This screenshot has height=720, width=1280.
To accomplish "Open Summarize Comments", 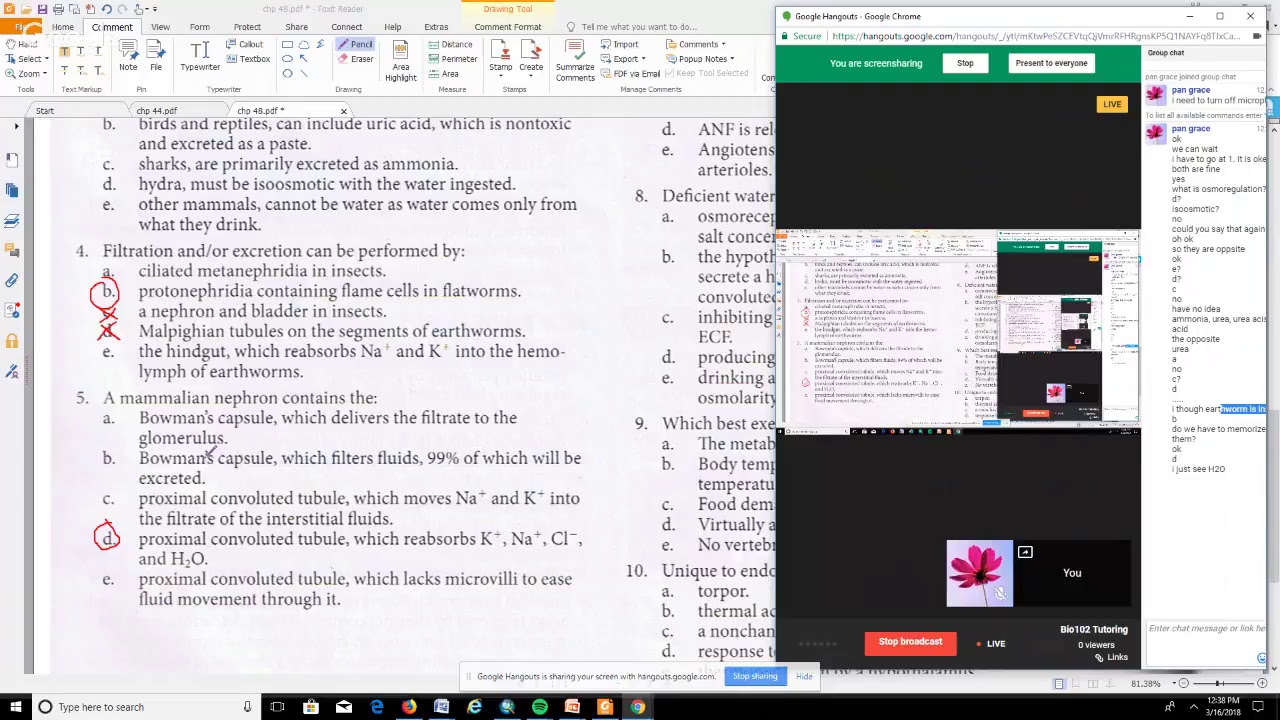I will (575, 62).
